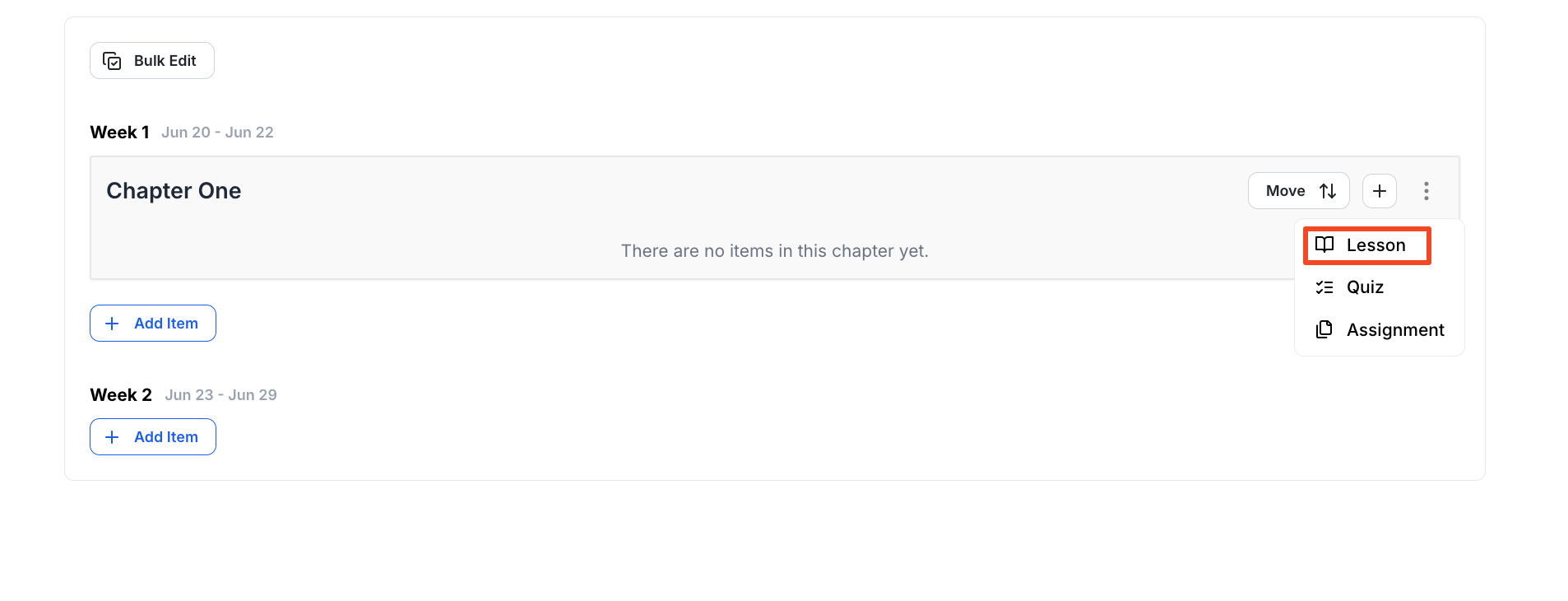Click the plus icon in Week 1 Add Item
The height and width of the screenshot is (601, 1568).
[112, 324]
